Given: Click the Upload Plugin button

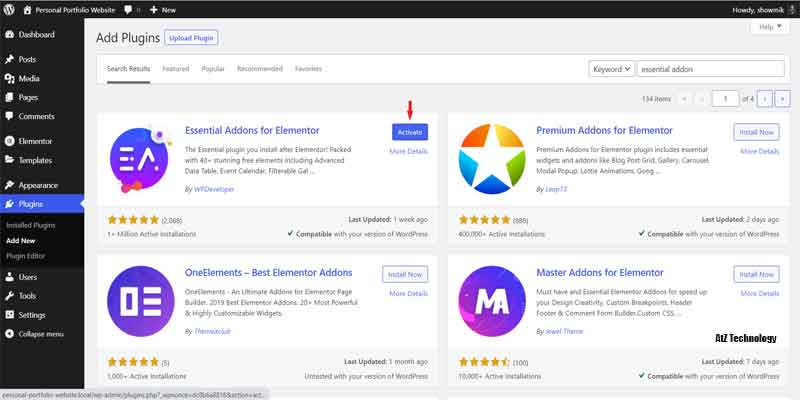Looking at the screenshot, I should 191,38.
